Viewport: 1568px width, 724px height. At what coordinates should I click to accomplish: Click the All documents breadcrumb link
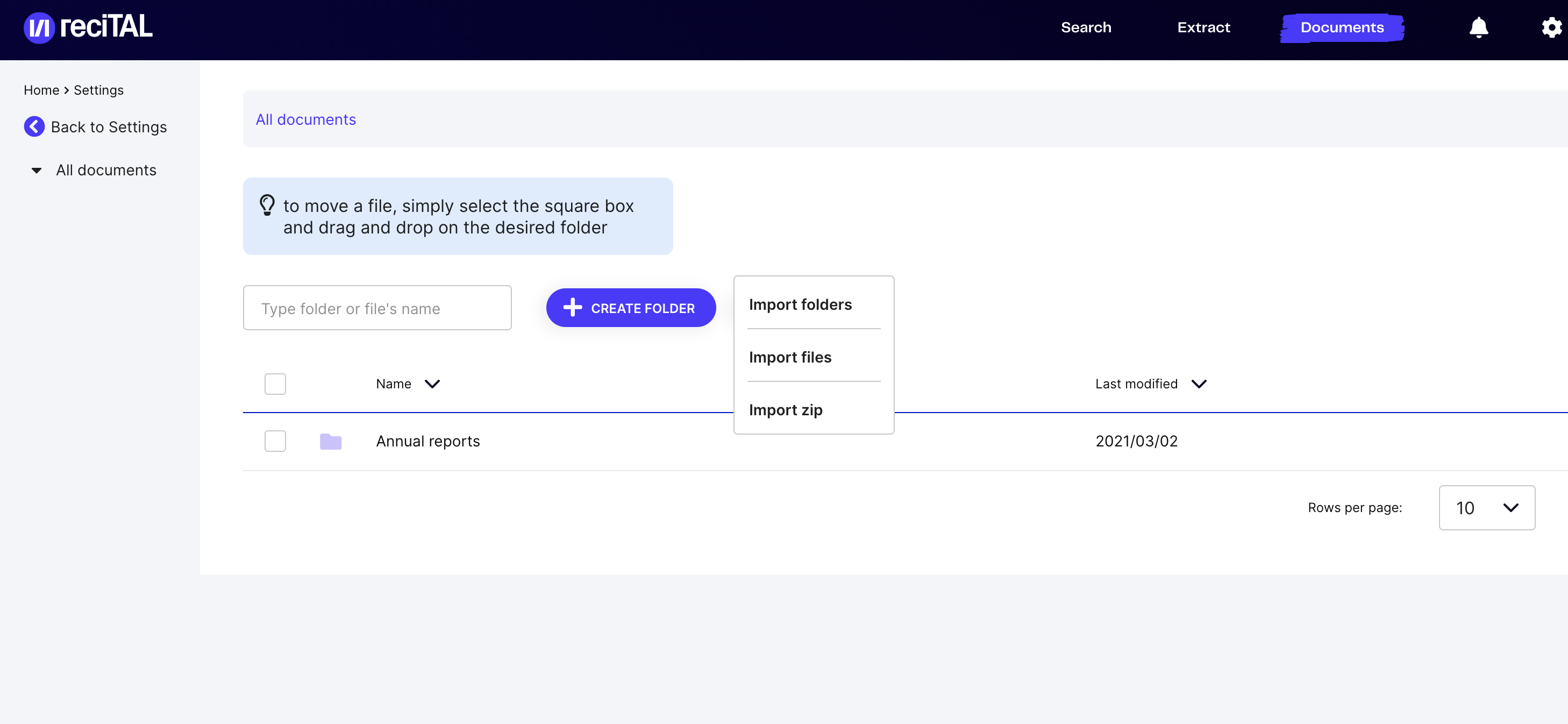point(305,120)
